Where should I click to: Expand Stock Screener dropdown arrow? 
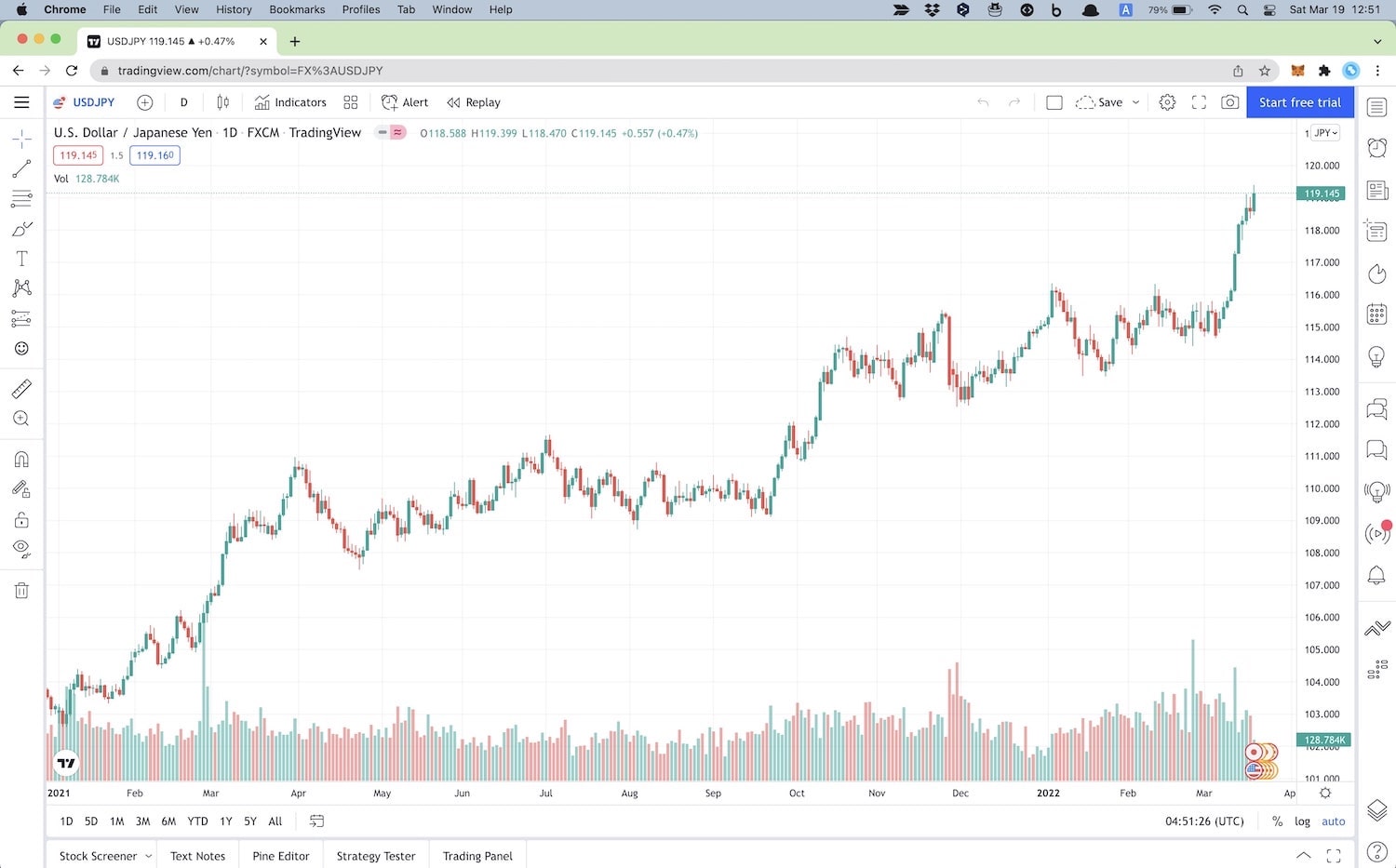click(149, 856)
